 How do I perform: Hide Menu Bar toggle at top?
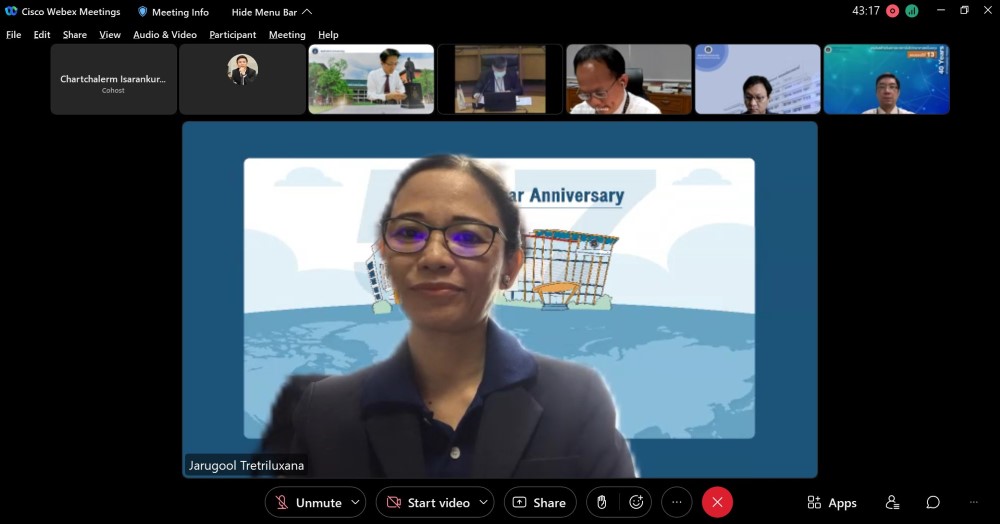[x=271, y=12]
